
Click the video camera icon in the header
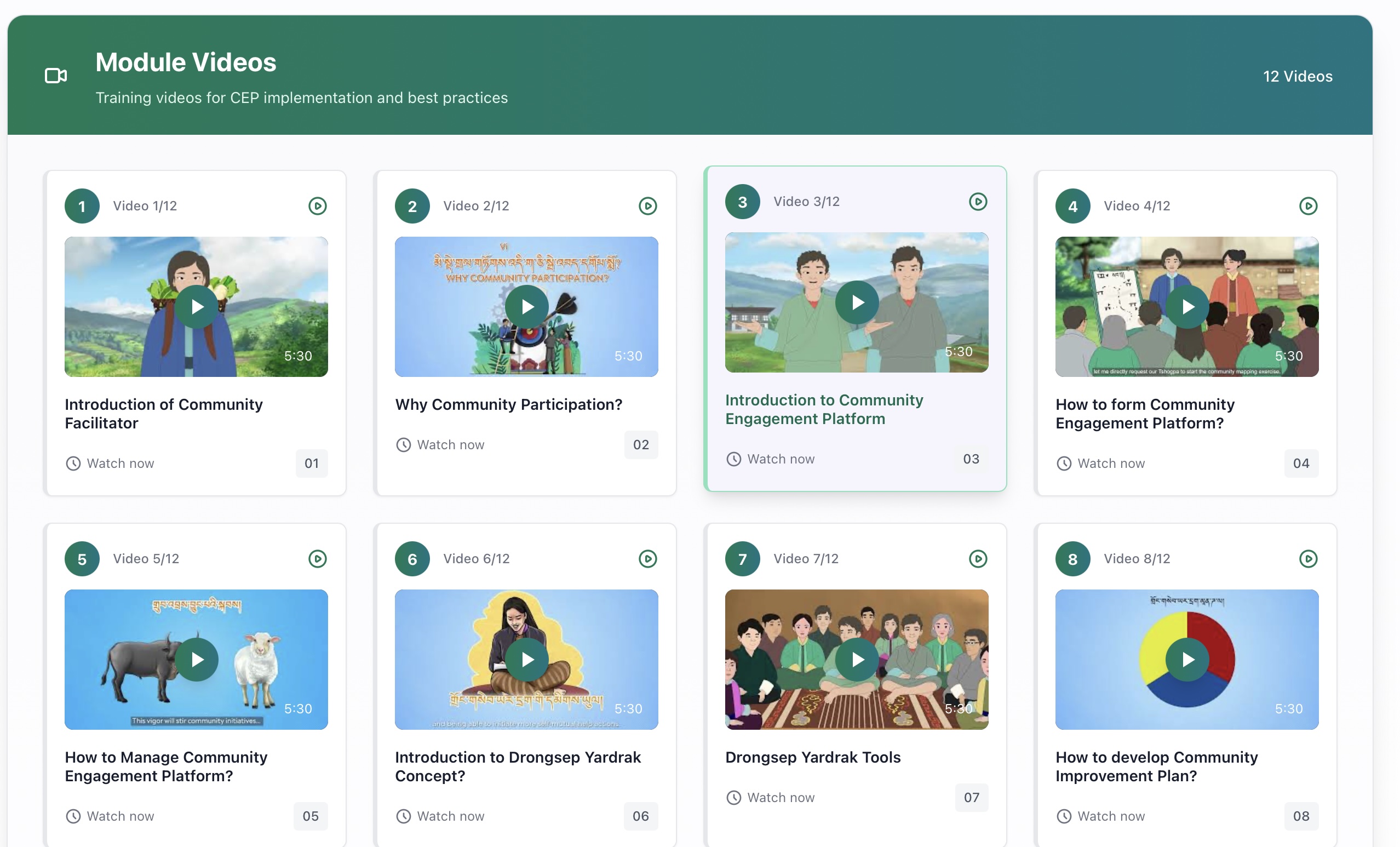pyautogui.click(x=55, y=75)
